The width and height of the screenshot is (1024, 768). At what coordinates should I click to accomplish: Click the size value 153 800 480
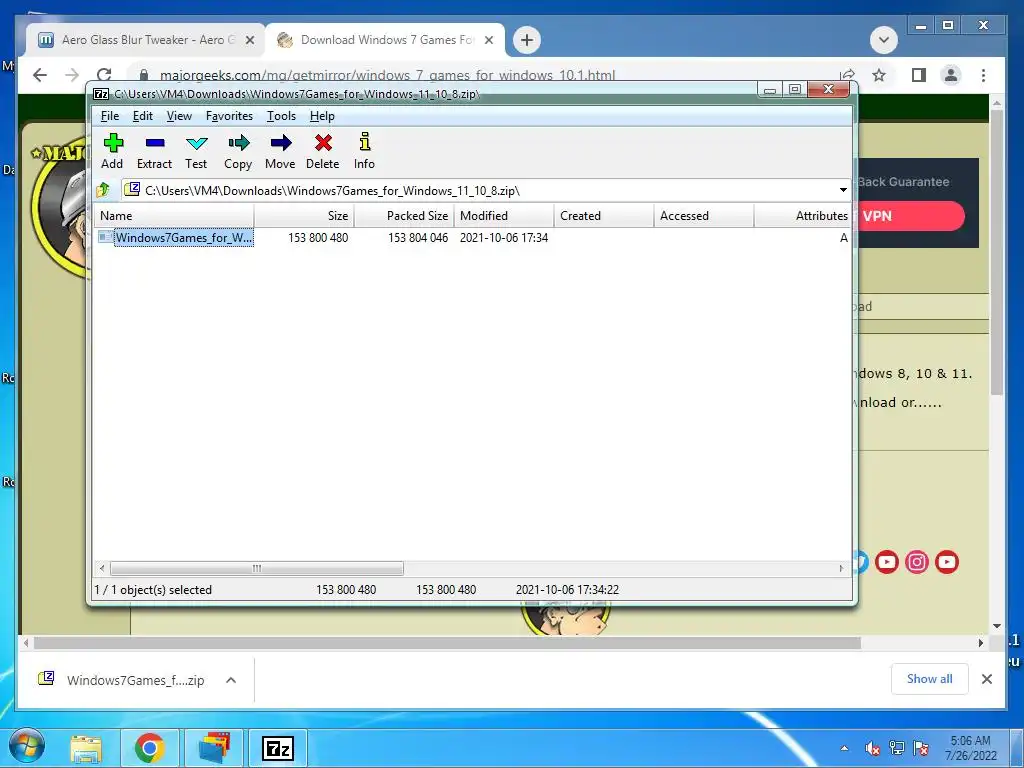pyautogui.click(x=318, y=238)
